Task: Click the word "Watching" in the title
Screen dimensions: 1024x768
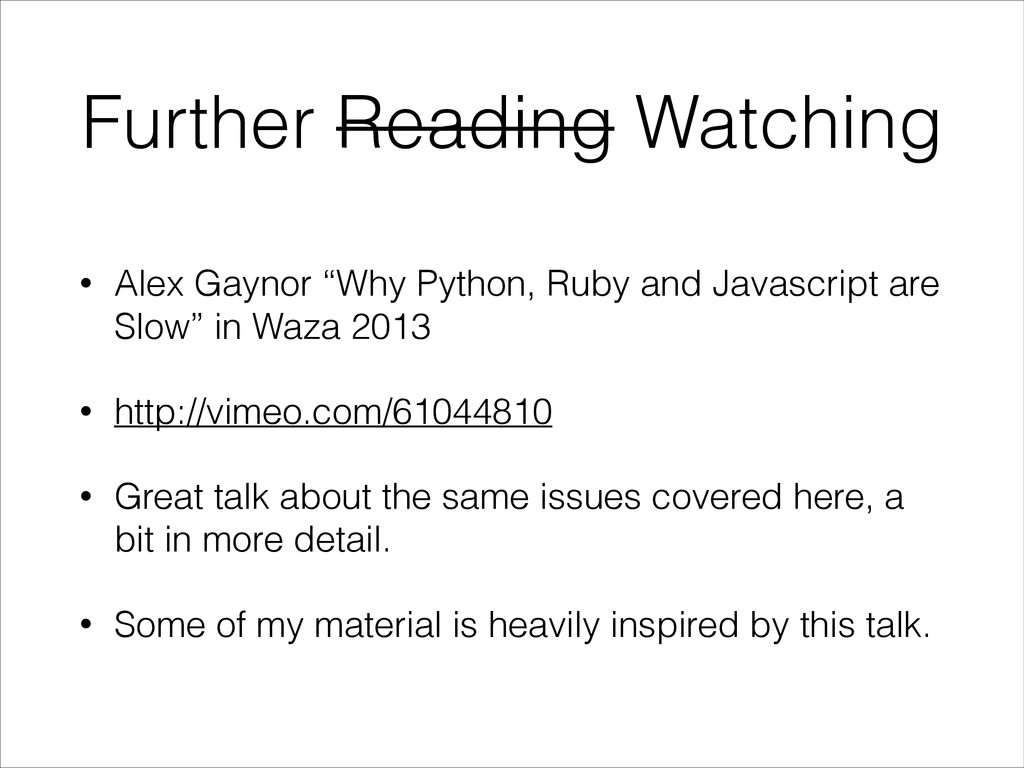Action: [788, 124]
